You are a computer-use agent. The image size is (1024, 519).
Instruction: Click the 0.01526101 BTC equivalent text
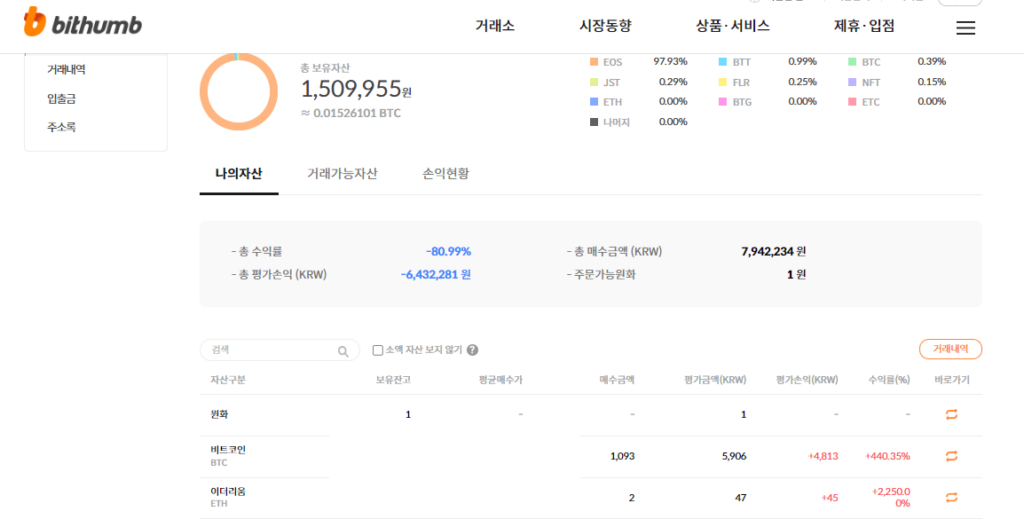point(351,113)
